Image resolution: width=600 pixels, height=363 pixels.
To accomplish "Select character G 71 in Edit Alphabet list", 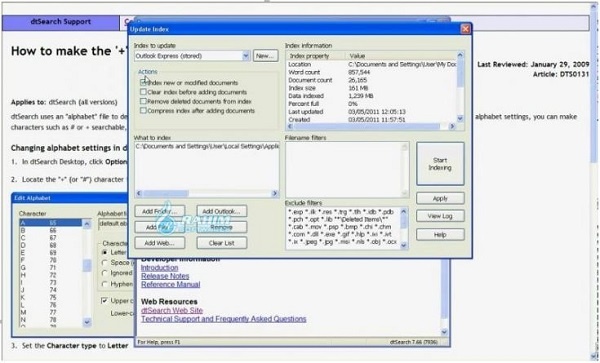I will pos(51,268).
